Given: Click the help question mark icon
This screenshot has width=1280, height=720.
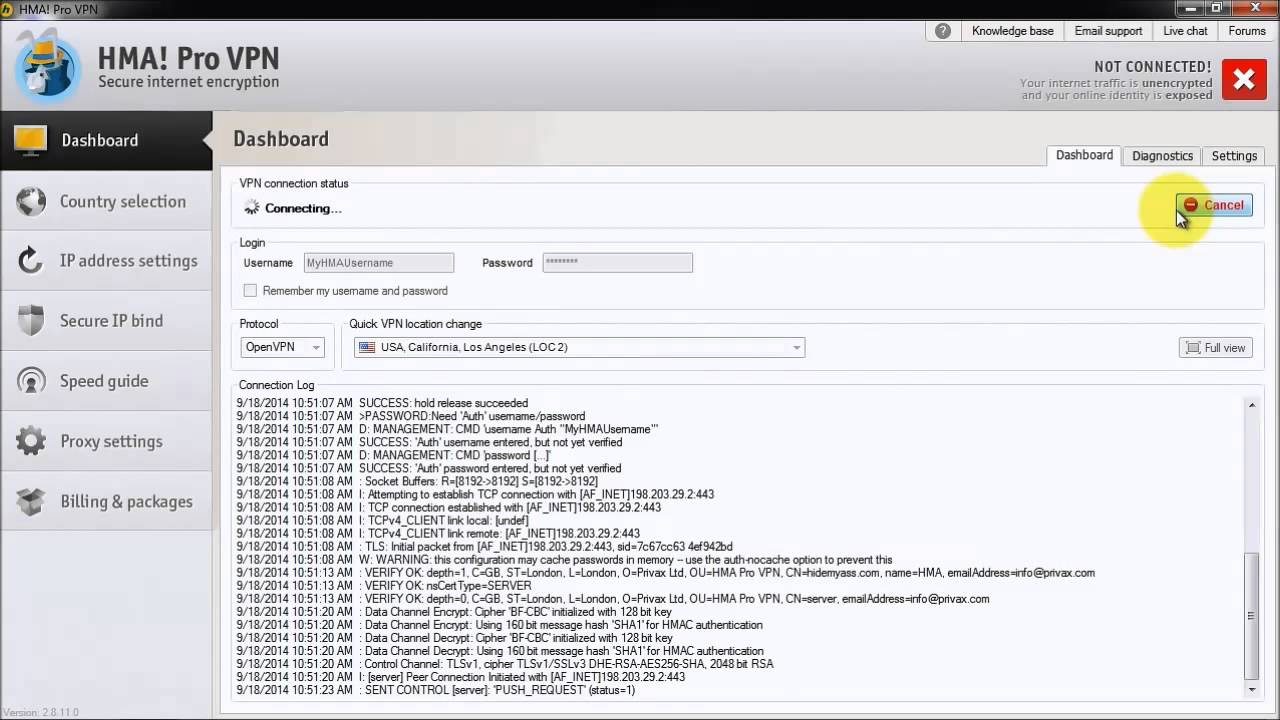Looking at the screenshot, I should point(943,31).
